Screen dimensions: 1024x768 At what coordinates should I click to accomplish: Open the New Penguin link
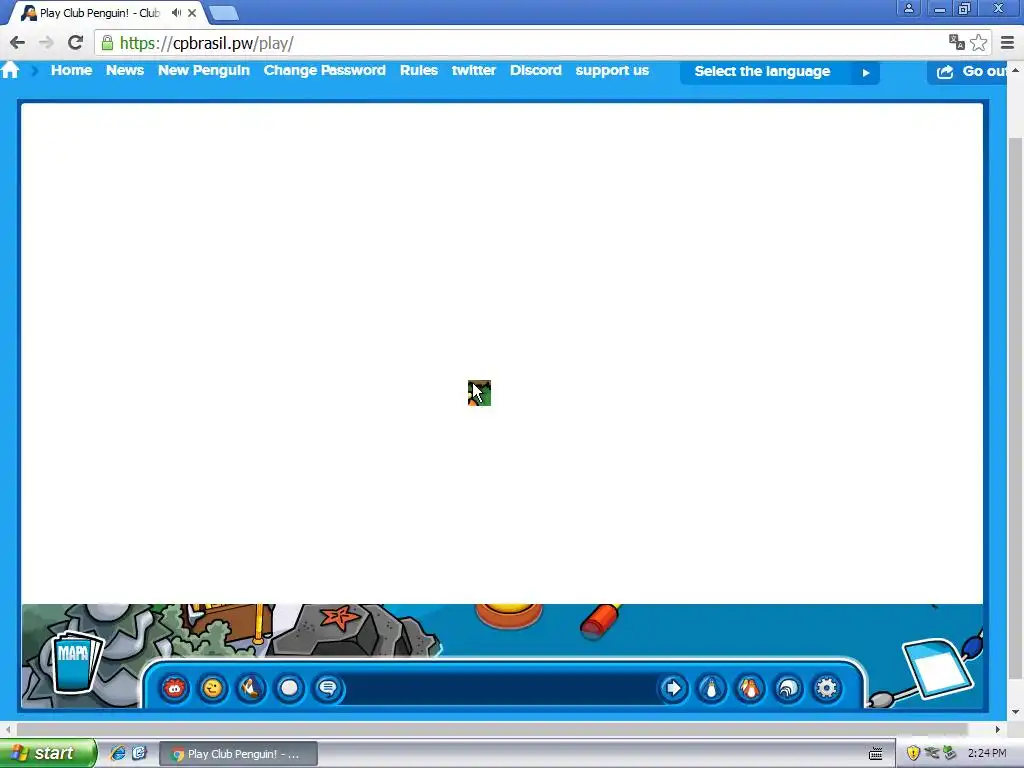pyautogui.click(x=204, y=70)
